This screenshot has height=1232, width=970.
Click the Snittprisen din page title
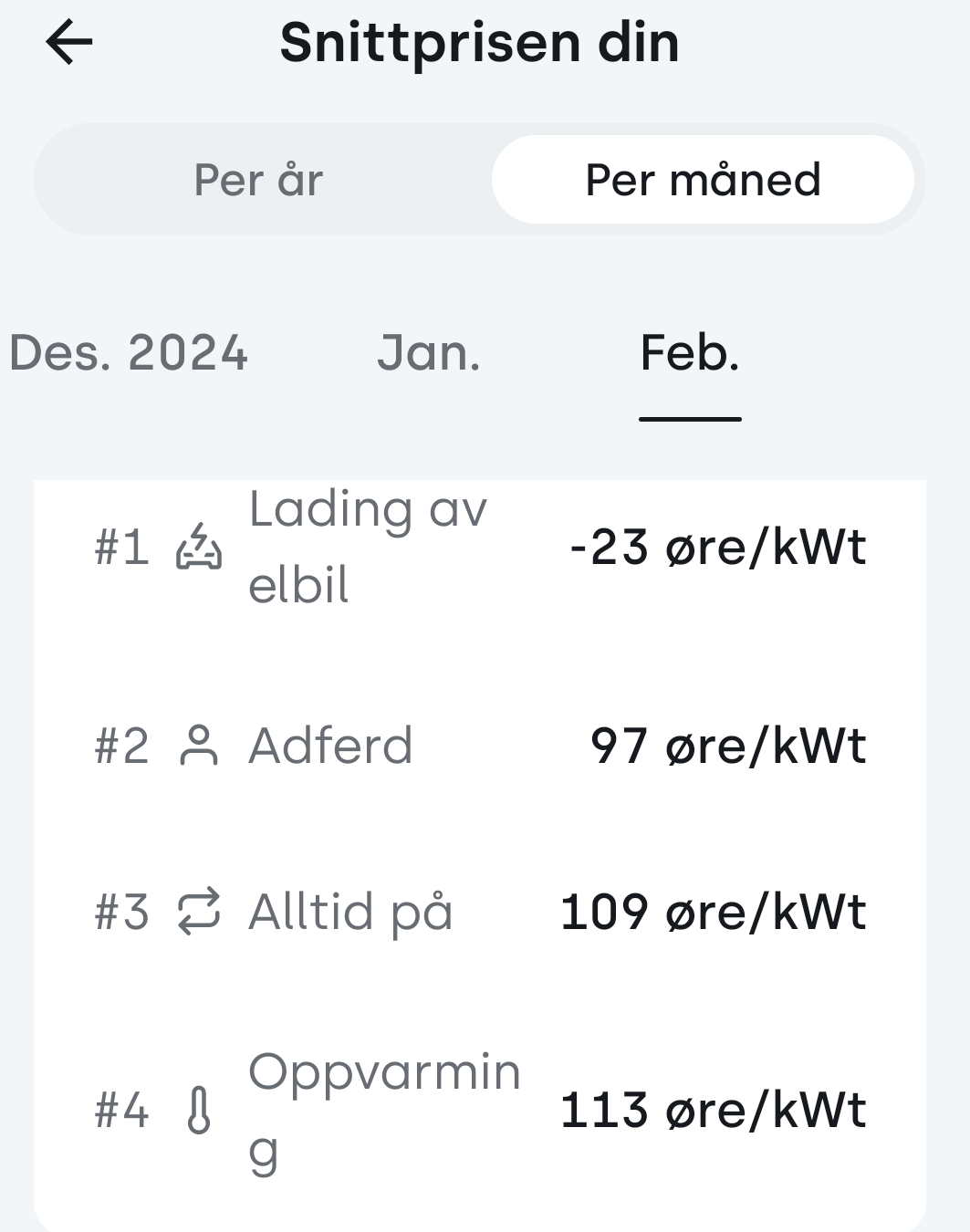(x=480, y=43)
